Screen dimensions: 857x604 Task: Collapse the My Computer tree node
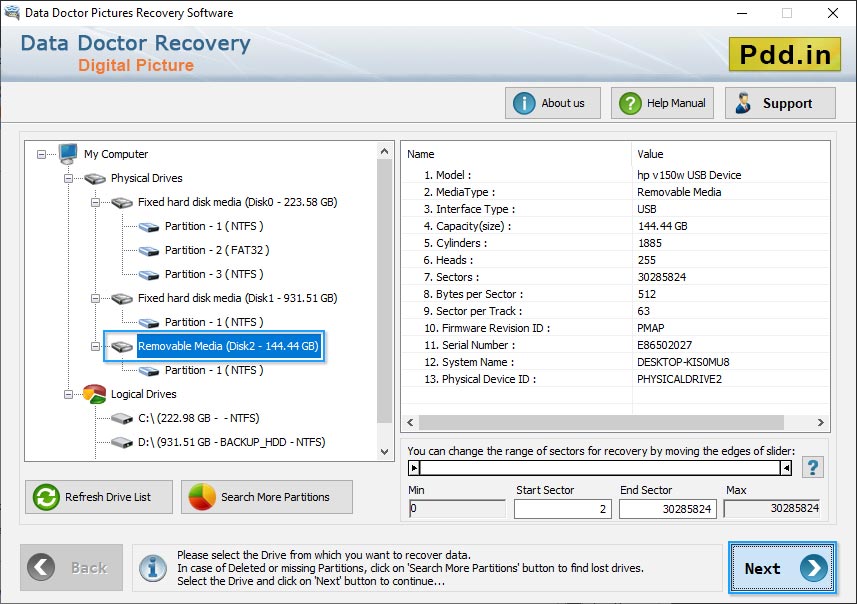[41, 155]
